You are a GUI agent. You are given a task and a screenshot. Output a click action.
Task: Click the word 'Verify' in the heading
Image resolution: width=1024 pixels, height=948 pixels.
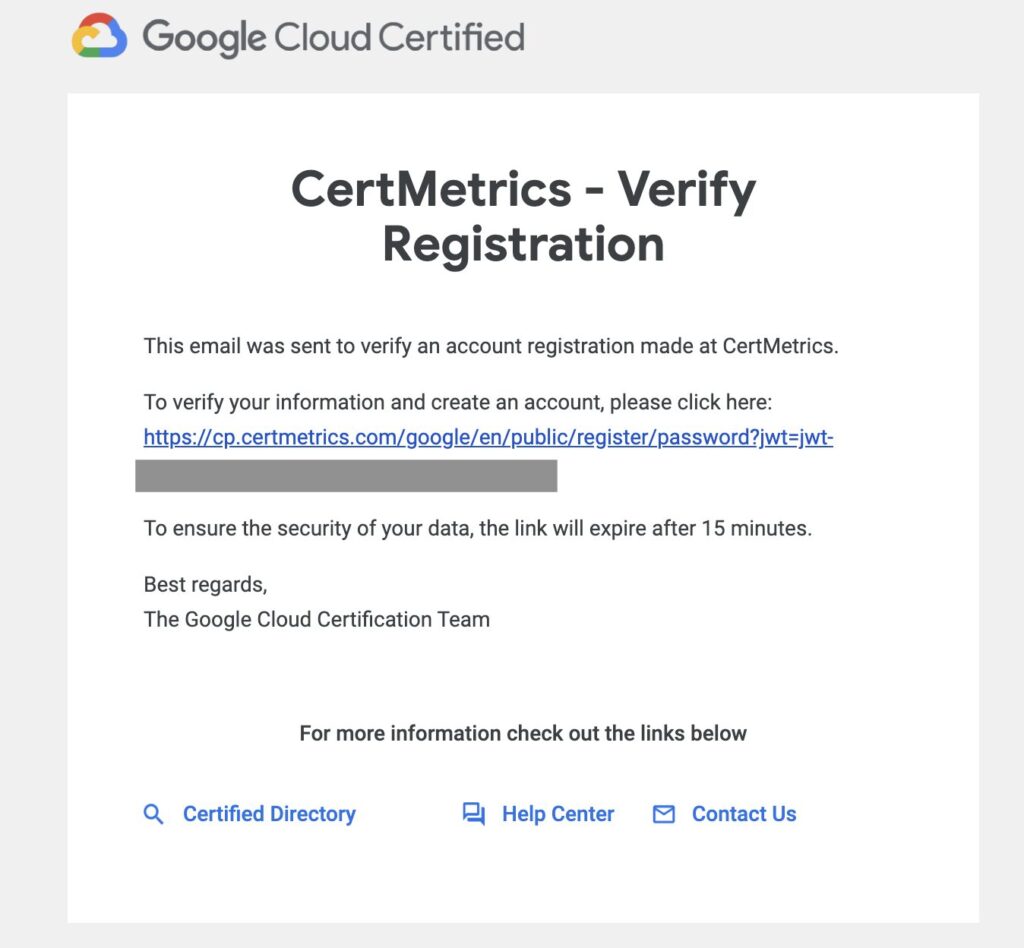[686, 190]
